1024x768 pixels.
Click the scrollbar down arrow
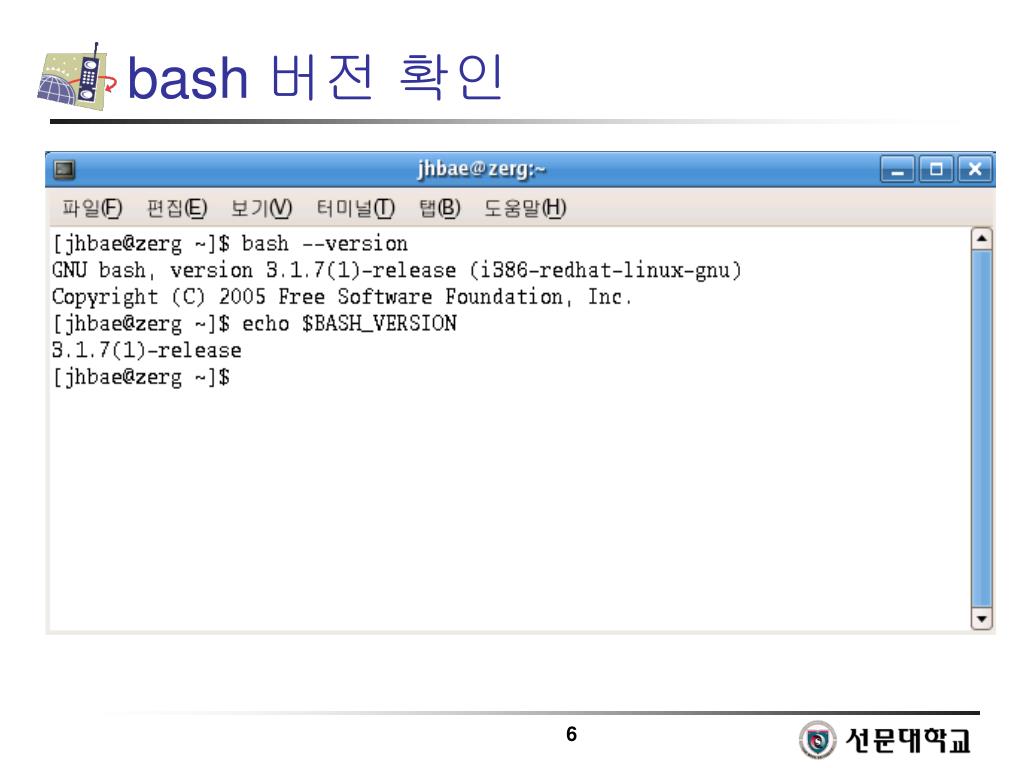982,618
